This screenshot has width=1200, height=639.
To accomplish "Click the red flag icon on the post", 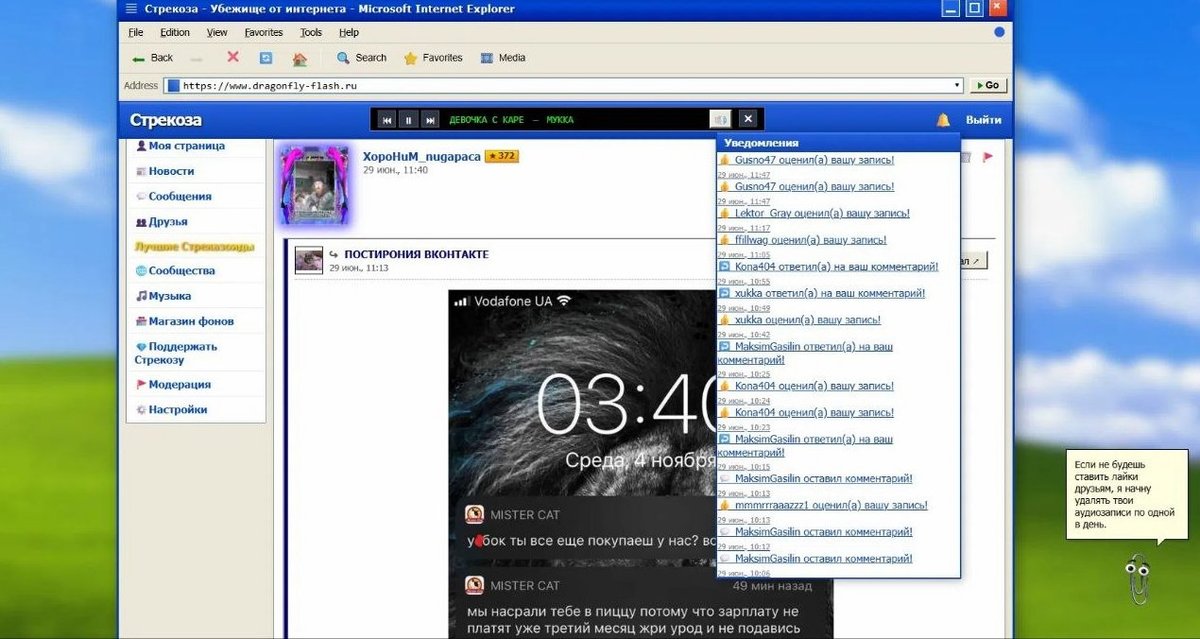I will pyautogui.click(x=987, y=157).
